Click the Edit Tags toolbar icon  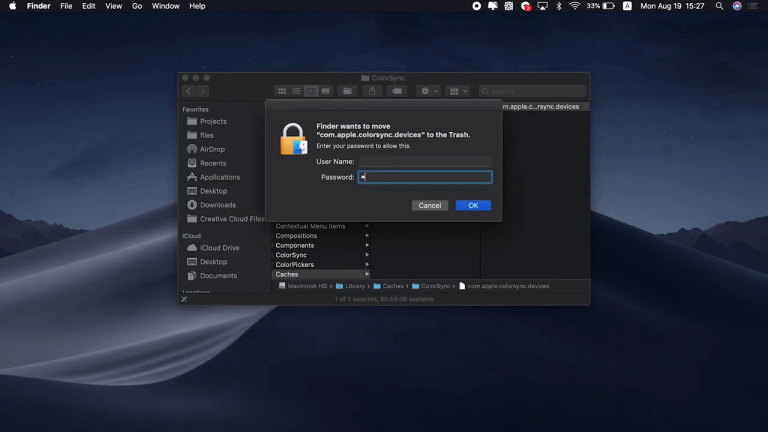[x=397, y=91]
